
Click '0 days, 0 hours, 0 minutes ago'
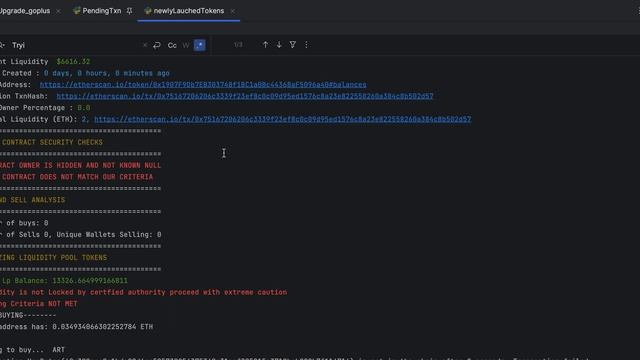pyautogui.click(x=107, y=73)
